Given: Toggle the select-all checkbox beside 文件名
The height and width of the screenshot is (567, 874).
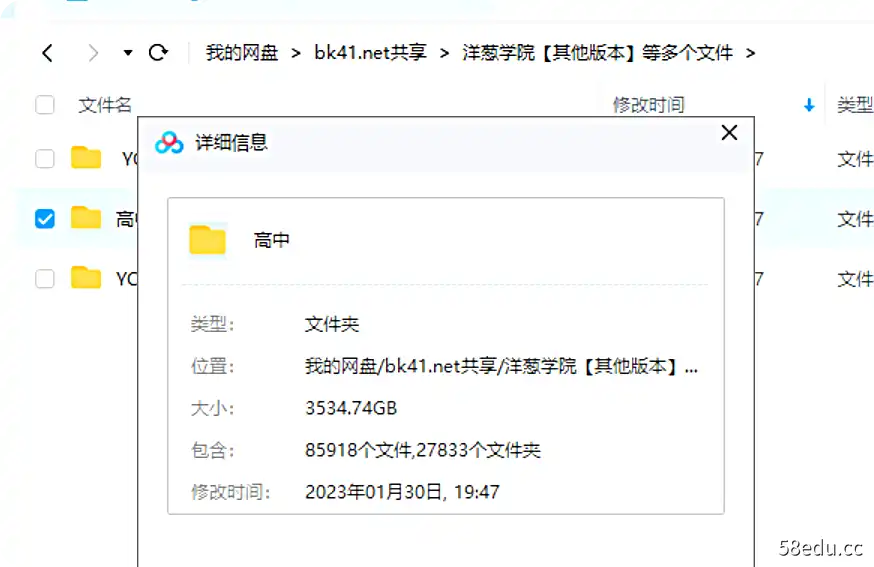Looking at the screenshot, I should 45,105.
